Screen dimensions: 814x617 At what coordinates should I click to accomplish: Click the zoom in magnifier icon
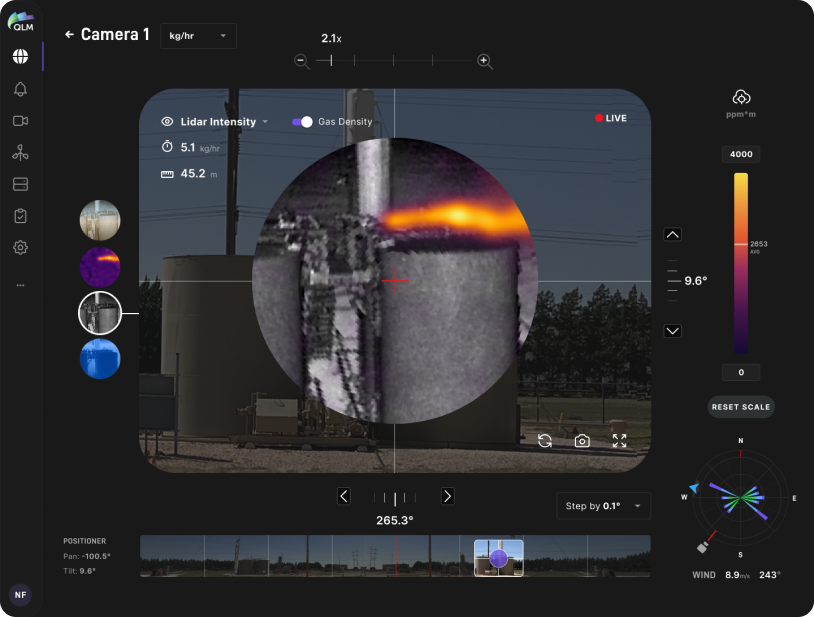[x=485, y=61]
